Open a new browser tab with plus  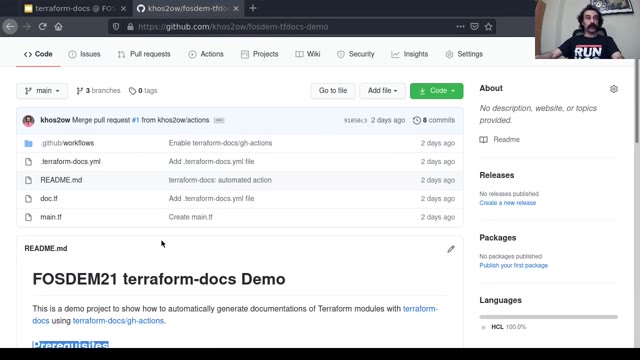tap(253, 8)
